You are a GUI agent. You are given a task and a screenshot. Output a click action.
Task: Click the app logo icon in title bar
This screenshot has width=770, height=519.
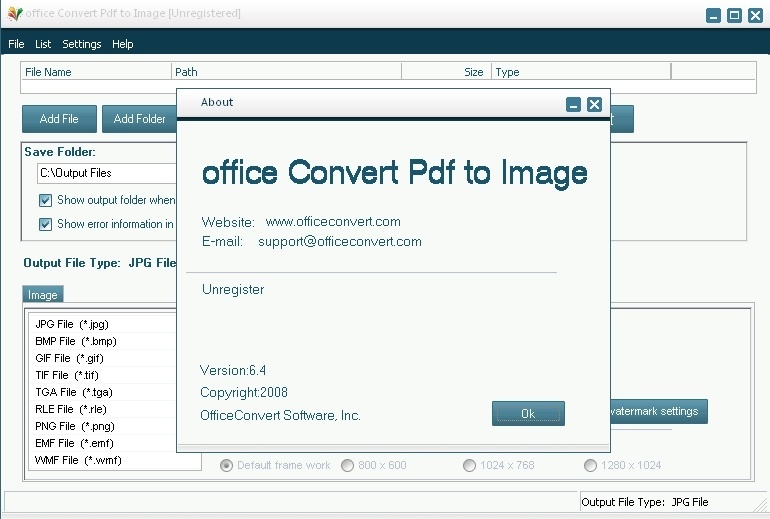pyautogui.click(x=15, y=14)
